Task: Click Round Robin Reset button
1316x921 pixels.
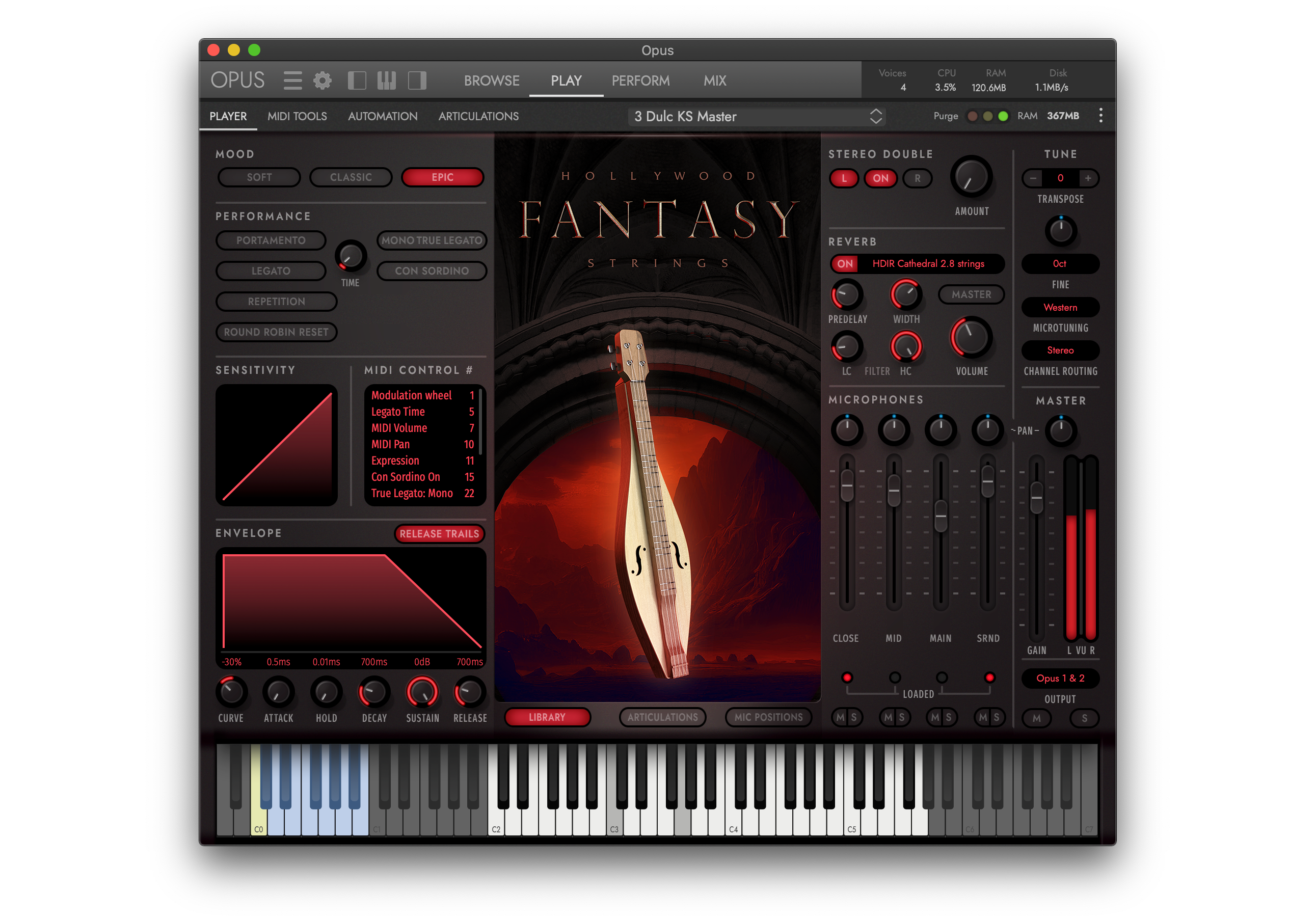Action: pos(276,333)
